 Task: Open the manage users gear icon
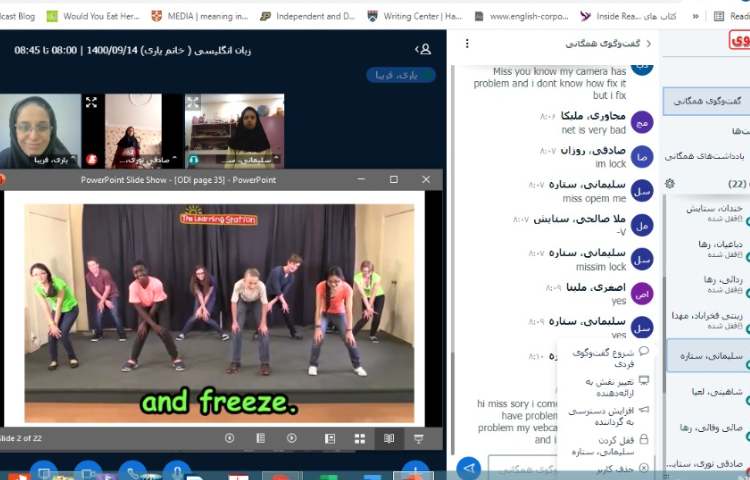point(670,184)
